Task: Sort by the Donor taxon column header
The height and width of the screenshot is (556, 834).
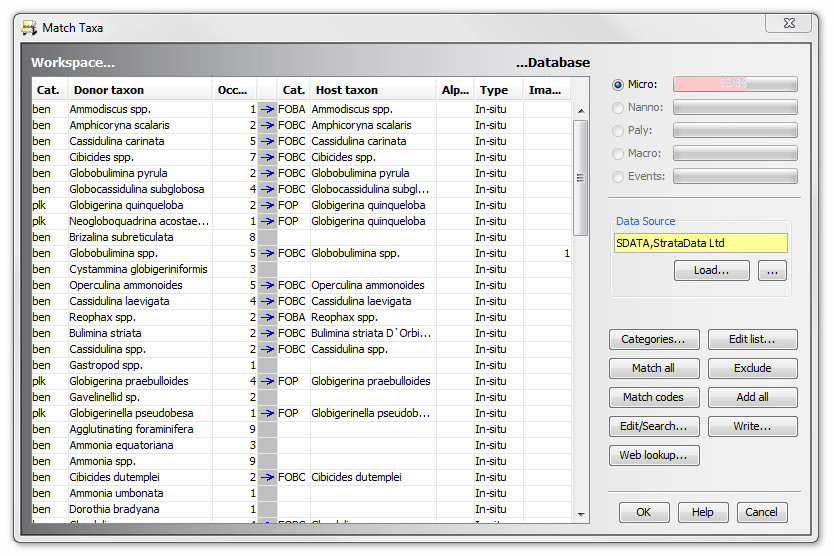Action: coord(139,90)
